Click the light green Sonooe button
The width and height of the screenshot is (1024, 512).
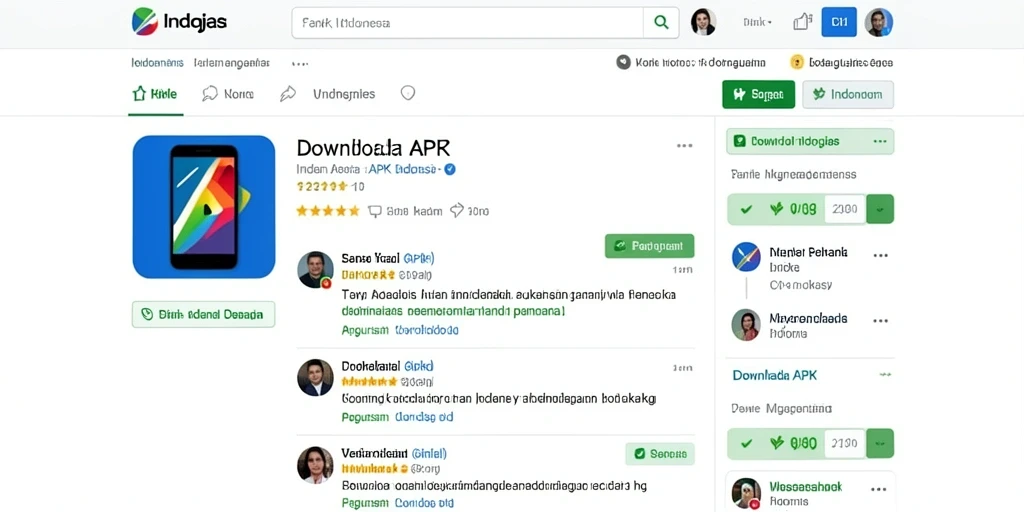point(660,453)
